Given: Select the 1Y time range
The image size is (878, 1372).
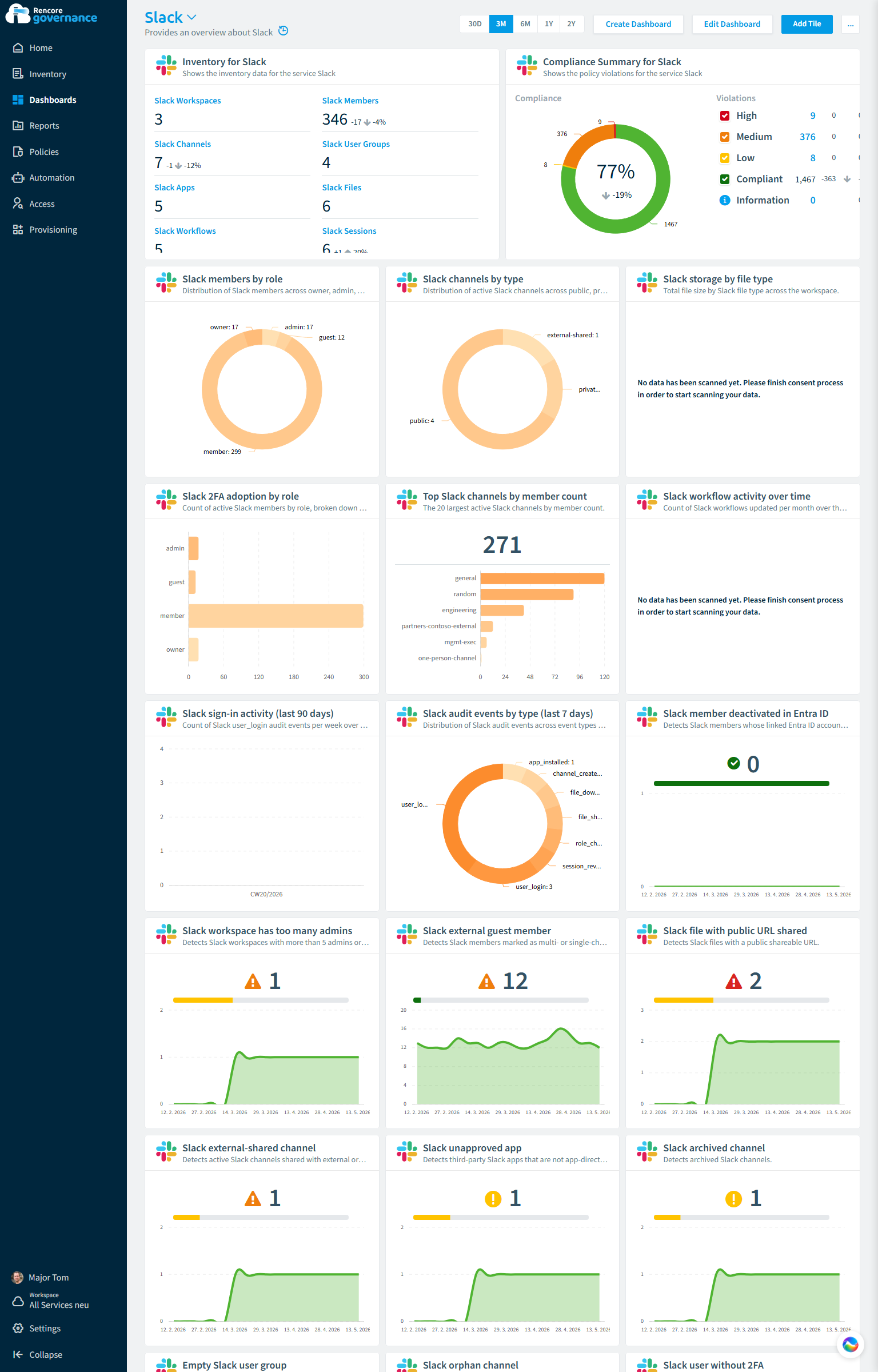Looking at the screenshot, I should pyautogui.click(x=548, y=24).
